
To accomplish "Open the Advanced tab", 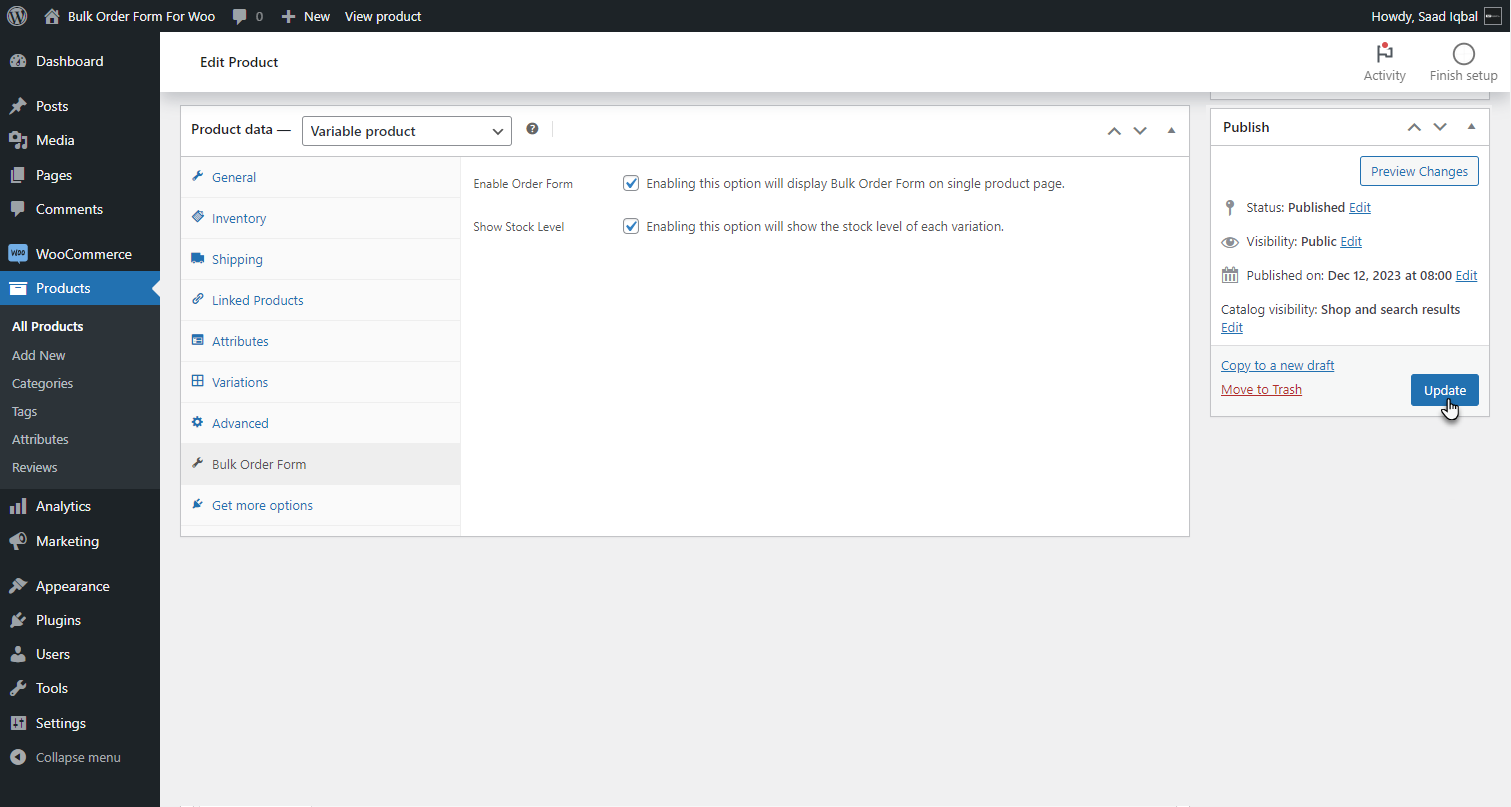I will [x=320, y=423].
